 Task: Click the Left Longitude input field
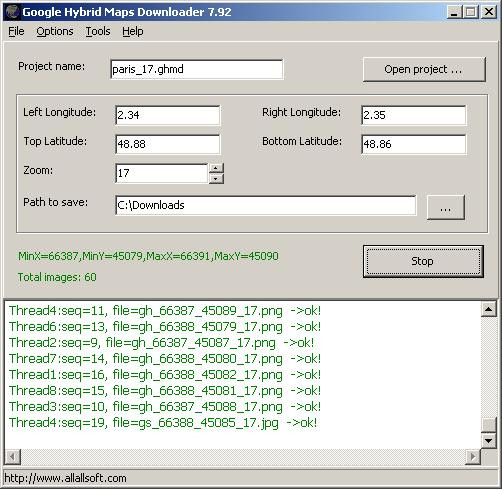167,115
